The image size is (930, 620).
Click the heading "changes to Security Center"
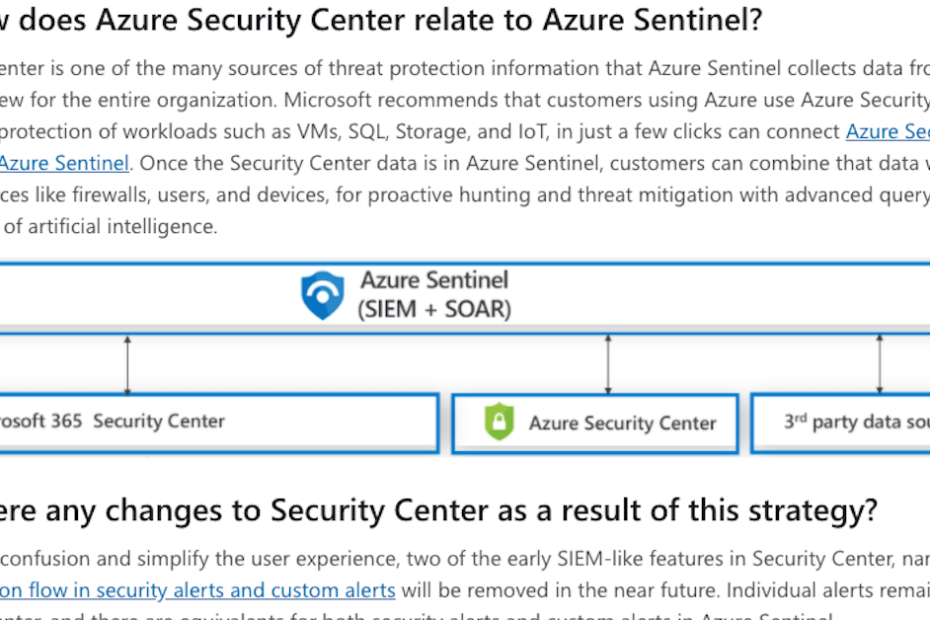coord(438,511)
